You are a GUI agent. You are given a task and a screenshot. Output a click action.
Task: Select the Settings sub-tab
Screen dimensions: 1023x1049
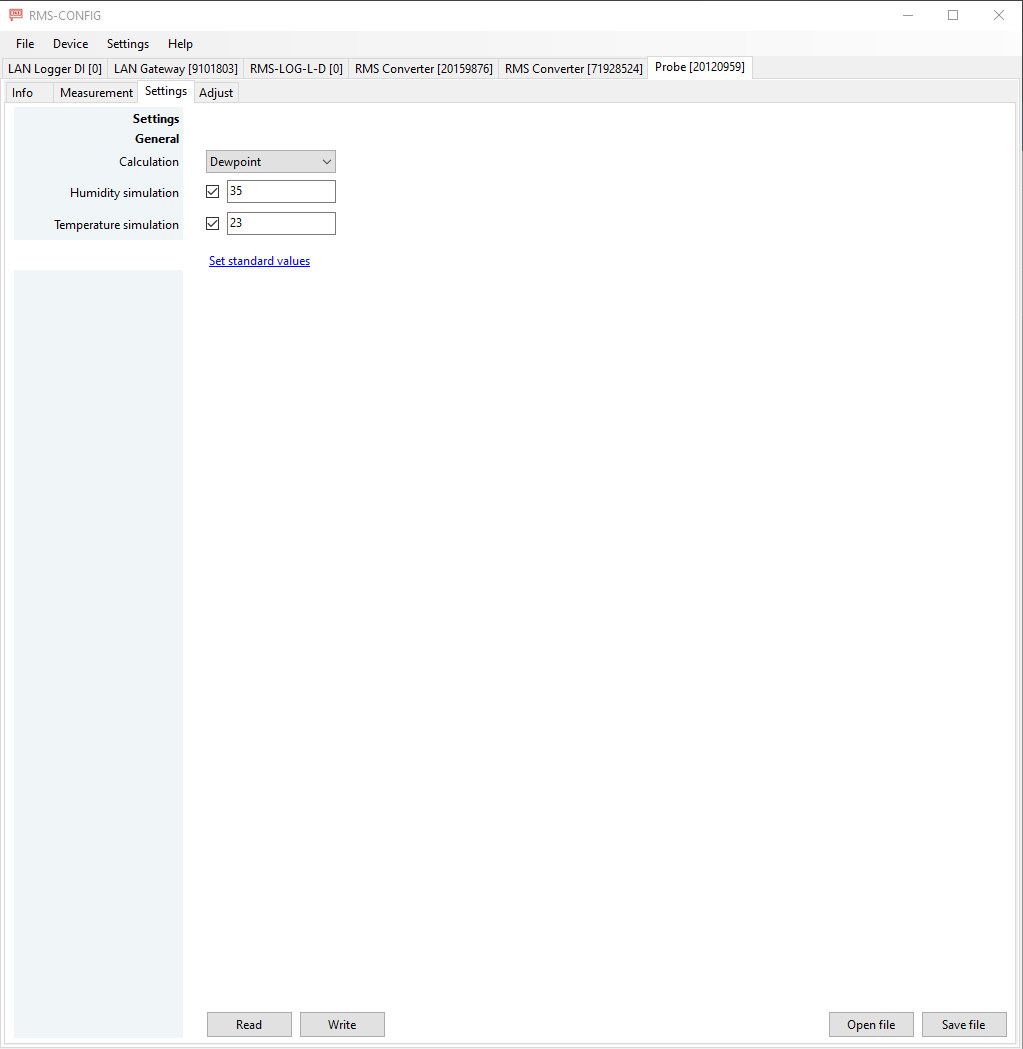[x=166, y=92]
